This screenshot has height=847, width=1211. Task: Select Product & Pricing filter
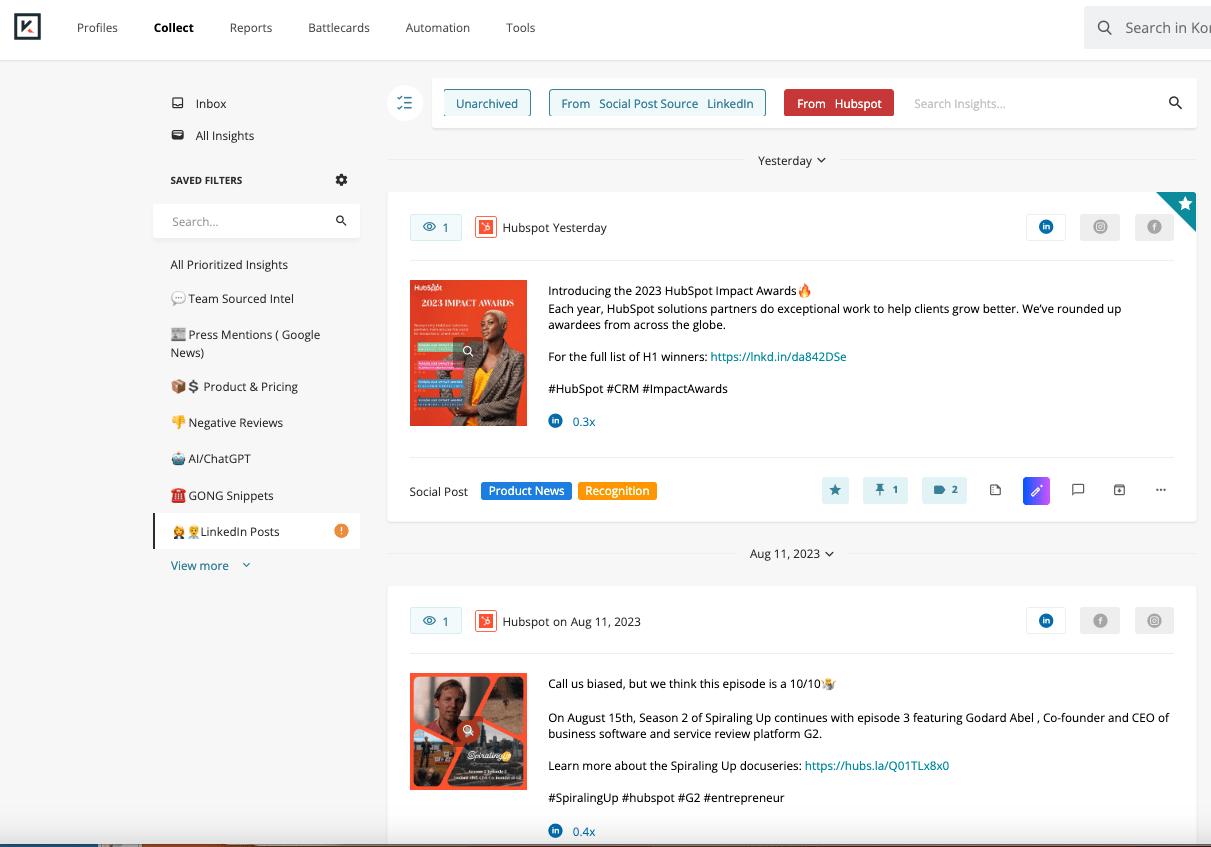234,387
